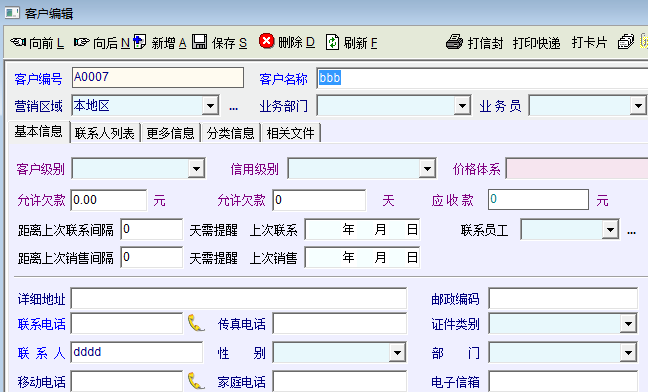Click the 向后 forward hand icon

[81, 42]
